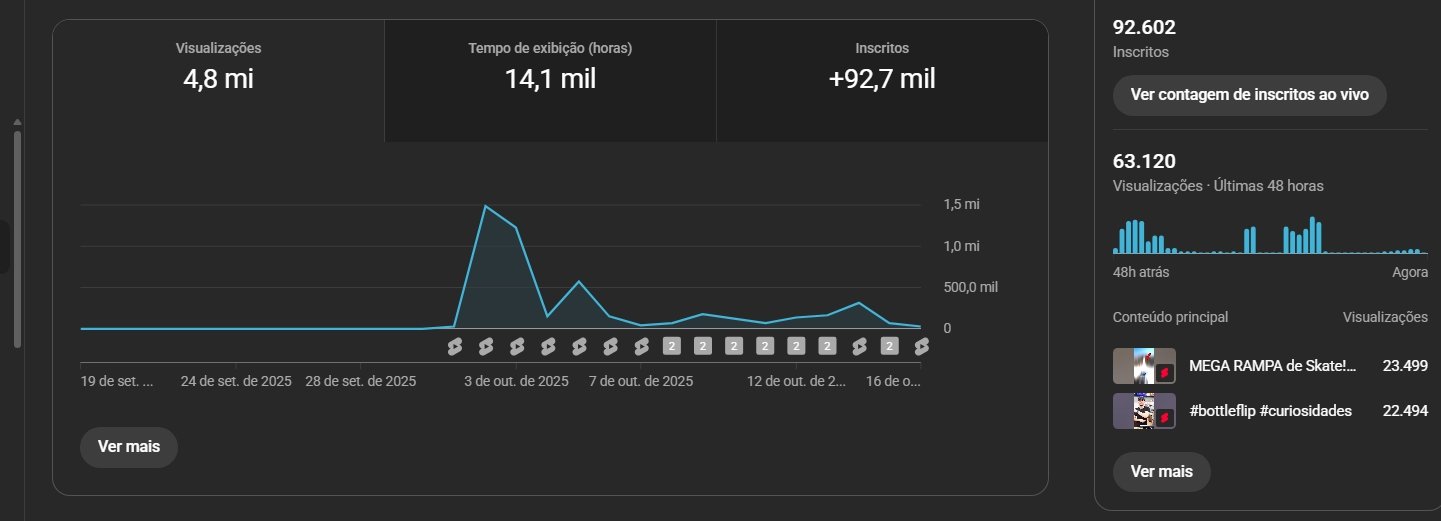Click Ver mais below the main chart

128,447
